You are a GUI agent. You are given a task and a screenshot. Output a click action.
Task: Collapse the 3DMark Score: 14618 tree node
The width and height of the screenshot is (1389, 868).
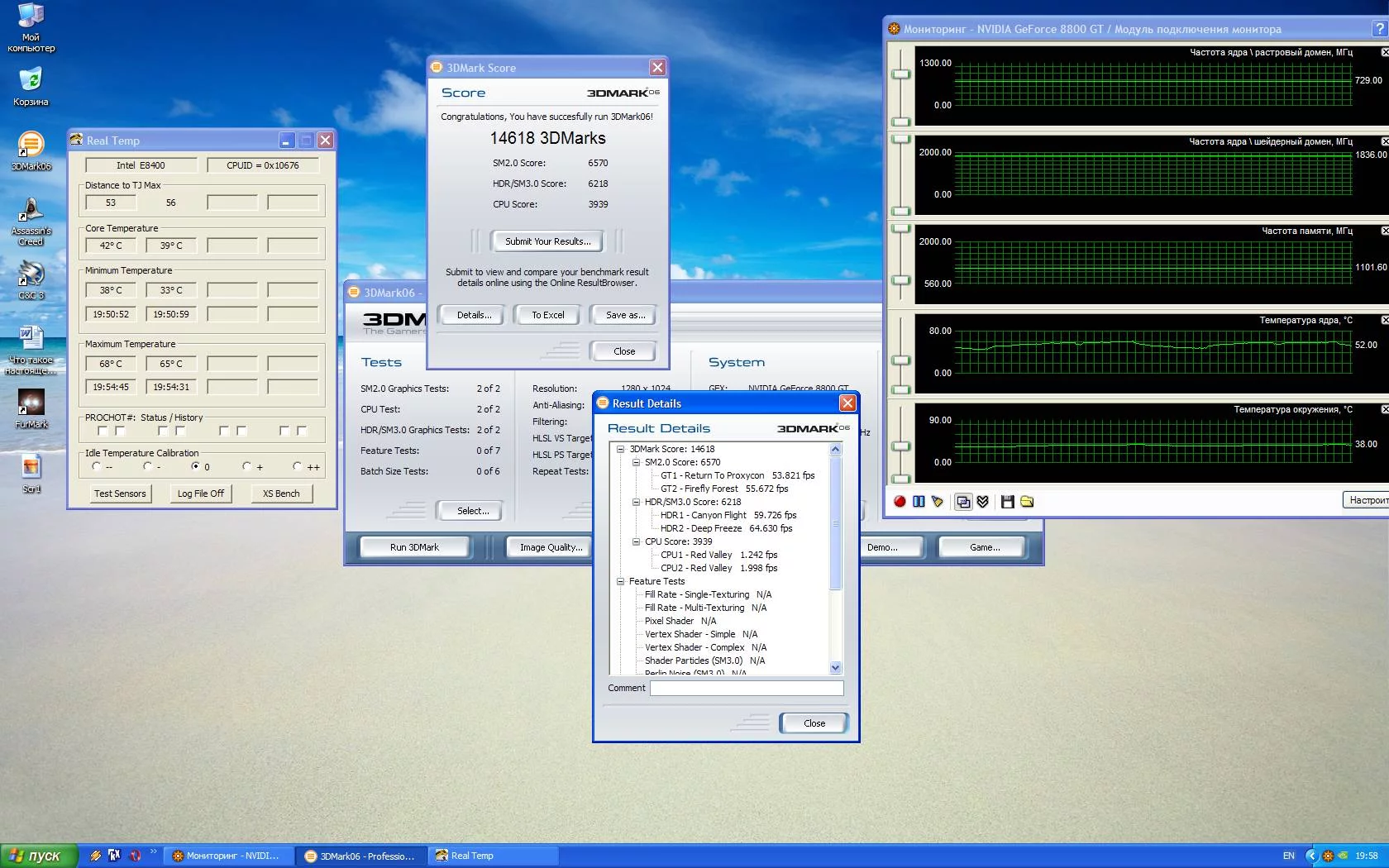coord(620,449)
